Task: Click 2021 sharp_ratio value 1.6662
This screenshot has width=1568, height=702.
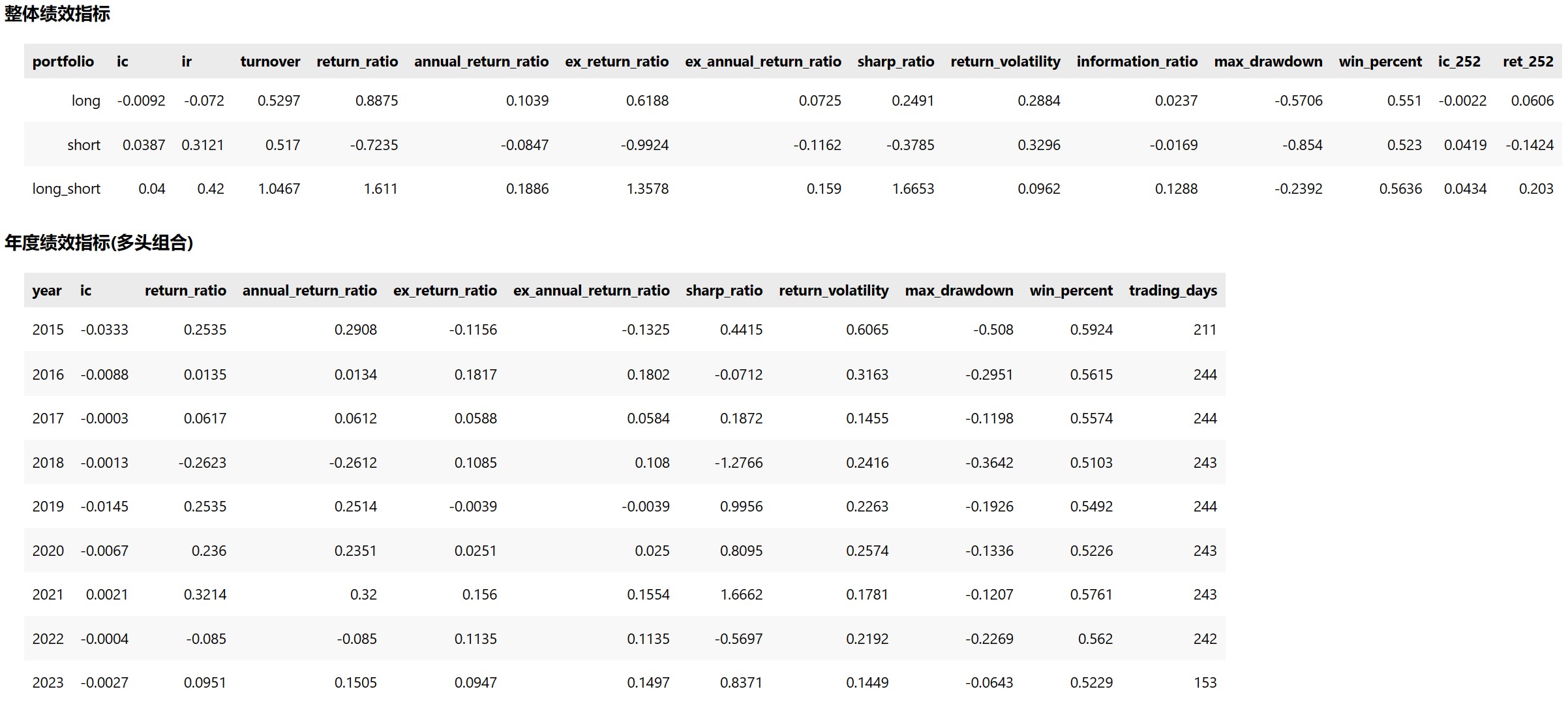Action: click(742, 594)
